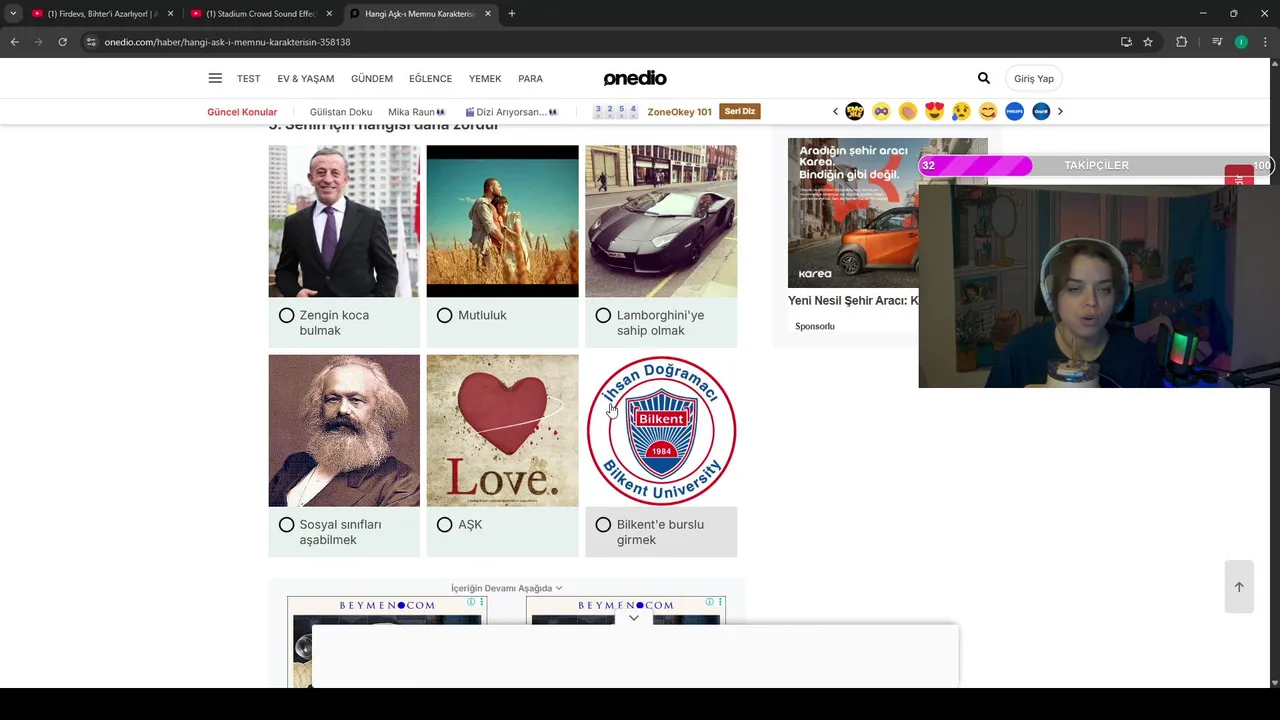Image resolution: width=1280 pixels, height=720 pixels.
Task: Go to the Onedio logo homepage
Action: tap(635, 78)
